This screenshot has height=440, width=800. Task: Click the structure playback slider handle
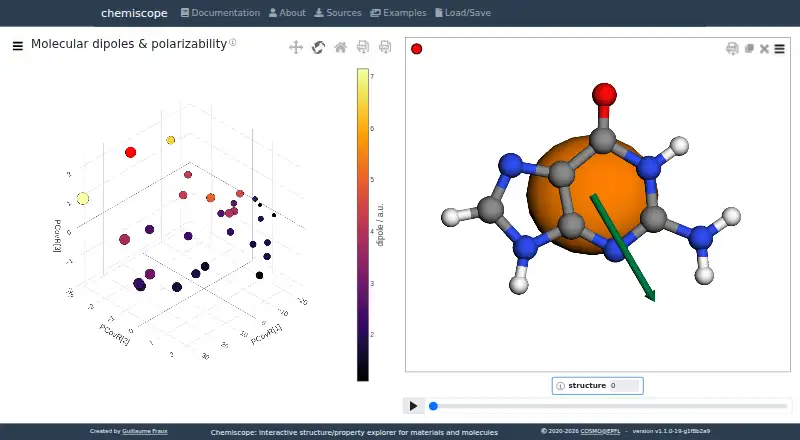pyautogui.click(x=433, y=406)
